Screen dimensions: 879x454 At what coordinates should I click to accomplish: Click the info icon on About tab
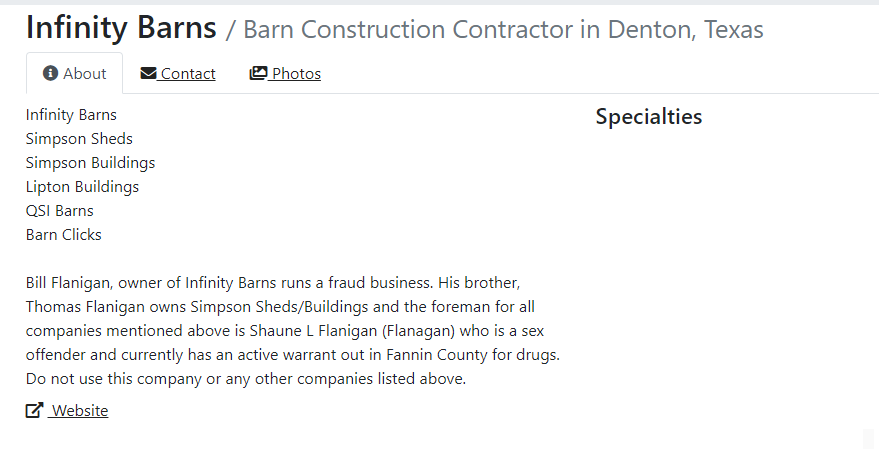[50, 74]
